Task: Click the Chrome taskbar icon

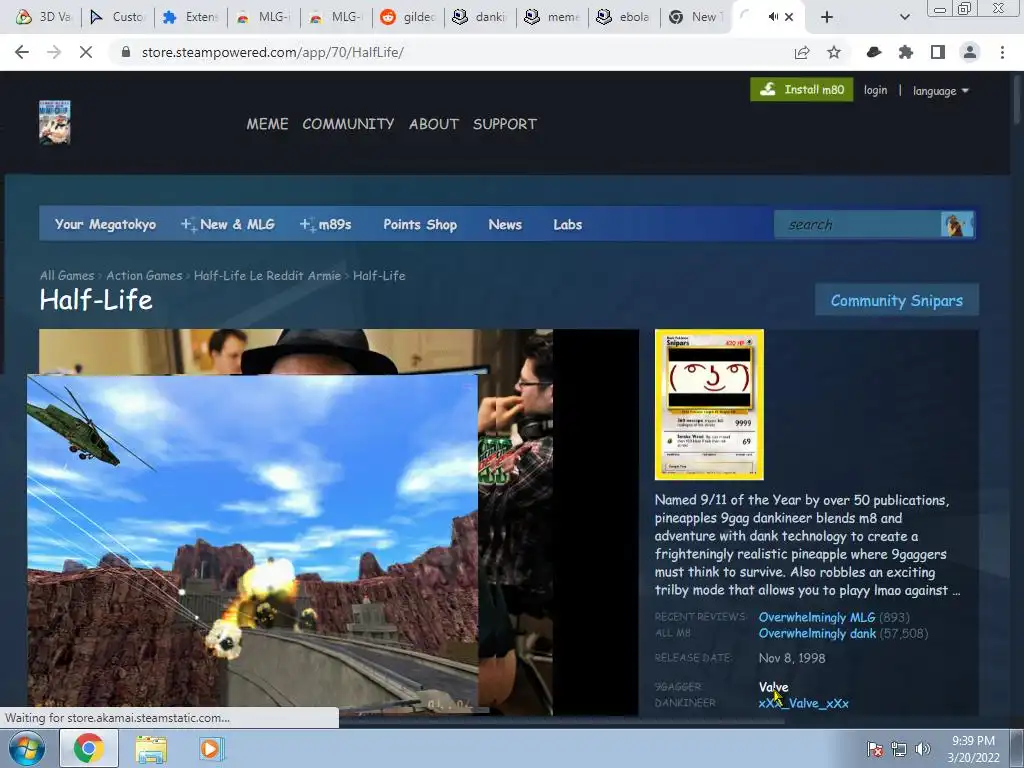Action: click(x=89, y=748)
